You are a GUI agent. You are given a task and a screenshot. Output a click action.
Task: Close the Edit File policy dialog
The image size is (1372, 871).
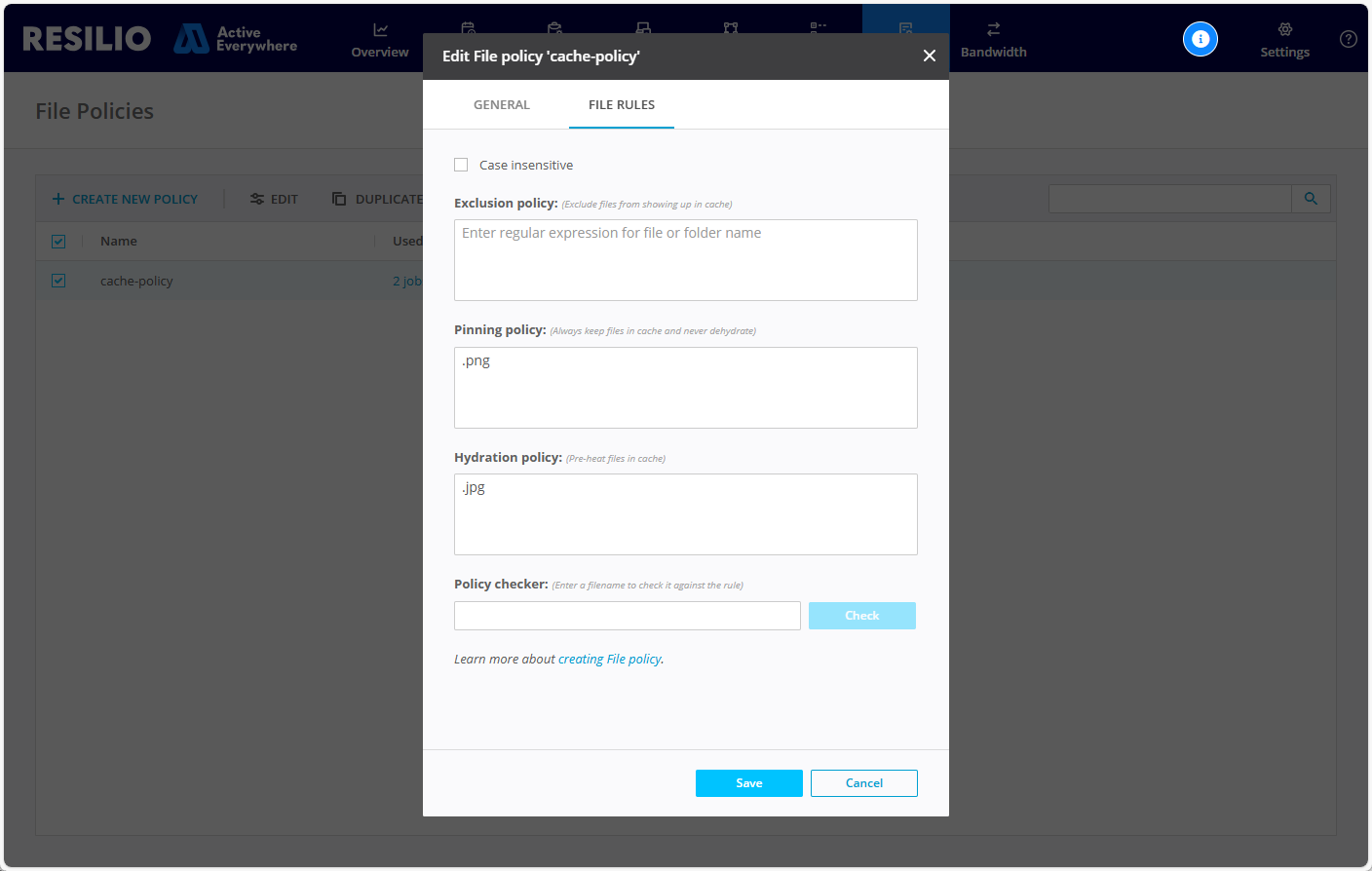(929, 57)
